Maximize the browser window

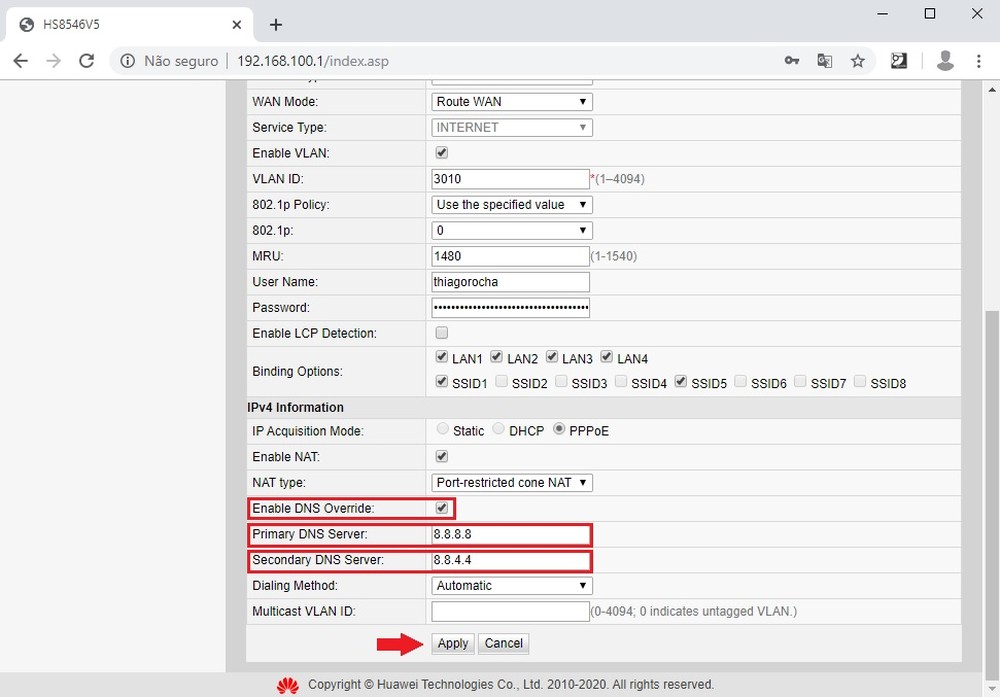coord(930,13)
